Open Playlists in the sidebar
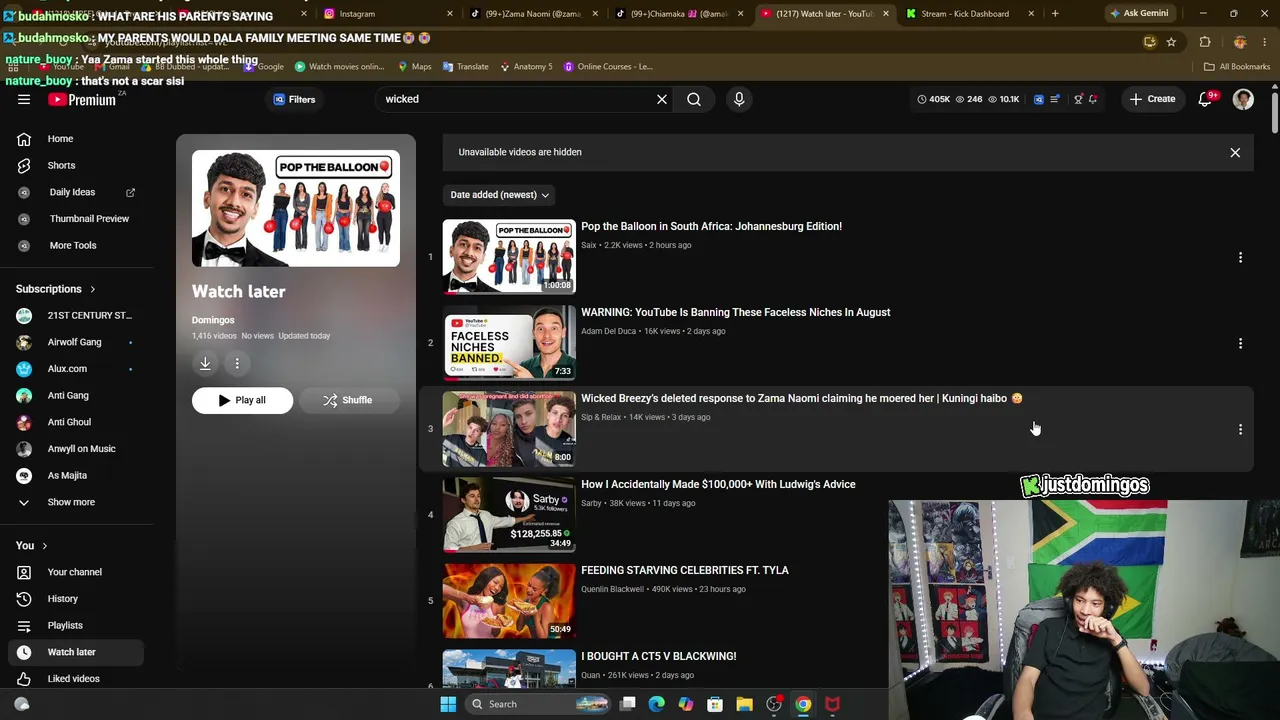Image resolution: width=1280 pixels, height=720 pixels. coord(77,626)
